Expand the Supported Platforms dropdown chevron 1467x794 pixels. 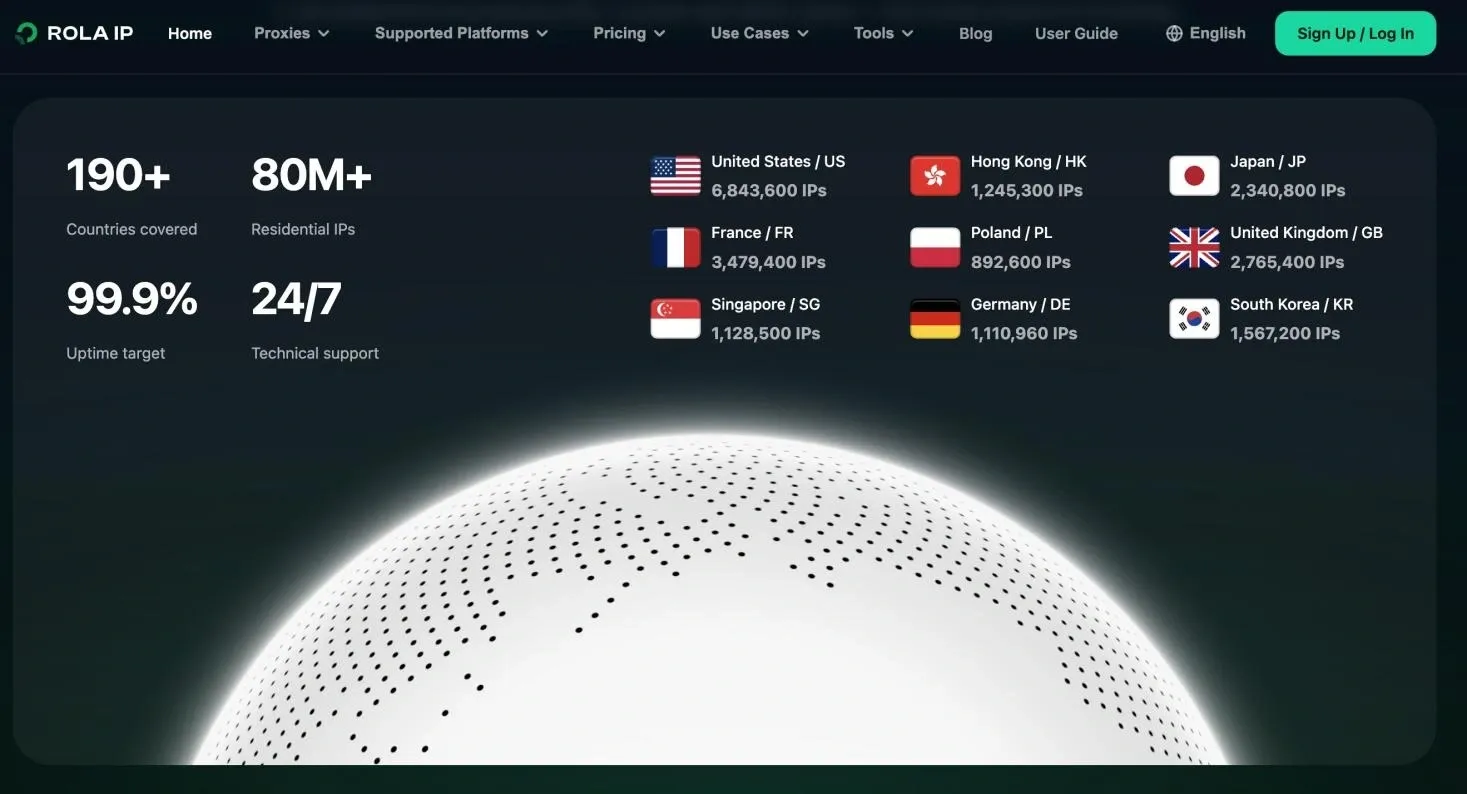tap(542, 34)
